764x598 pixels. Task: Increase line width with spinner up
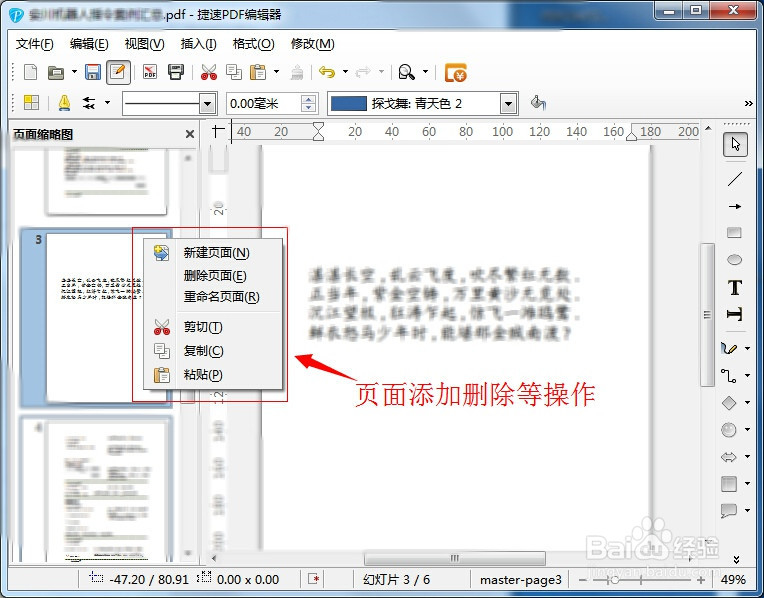point(308,99)
